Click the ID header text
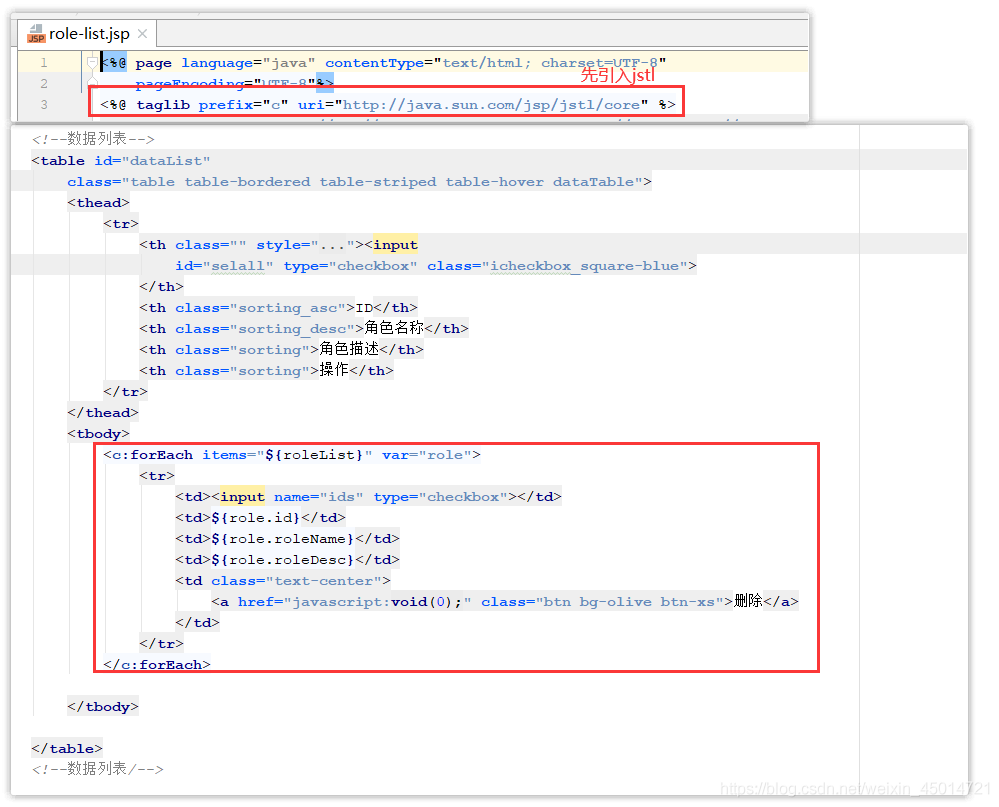999x807 pixels. pos(364,308)
